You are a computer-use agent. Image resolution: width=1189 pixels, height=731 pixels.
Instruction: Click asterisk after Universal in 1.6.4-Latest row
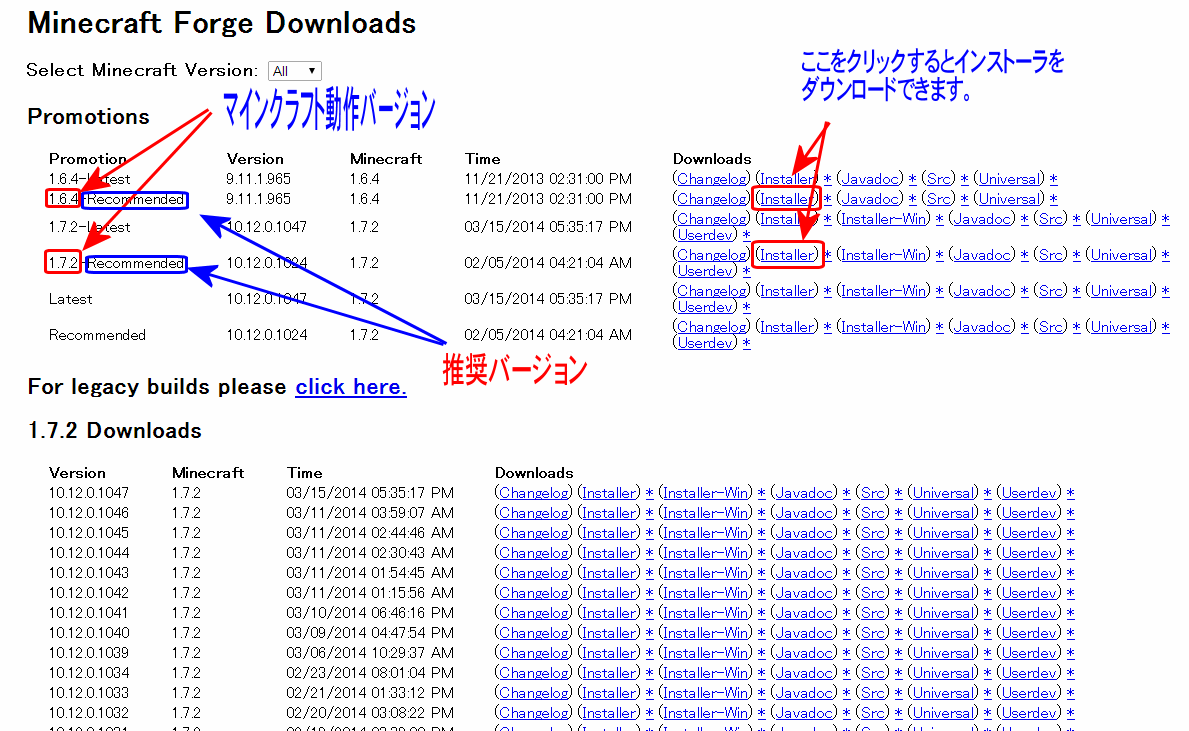[1053, 179]
